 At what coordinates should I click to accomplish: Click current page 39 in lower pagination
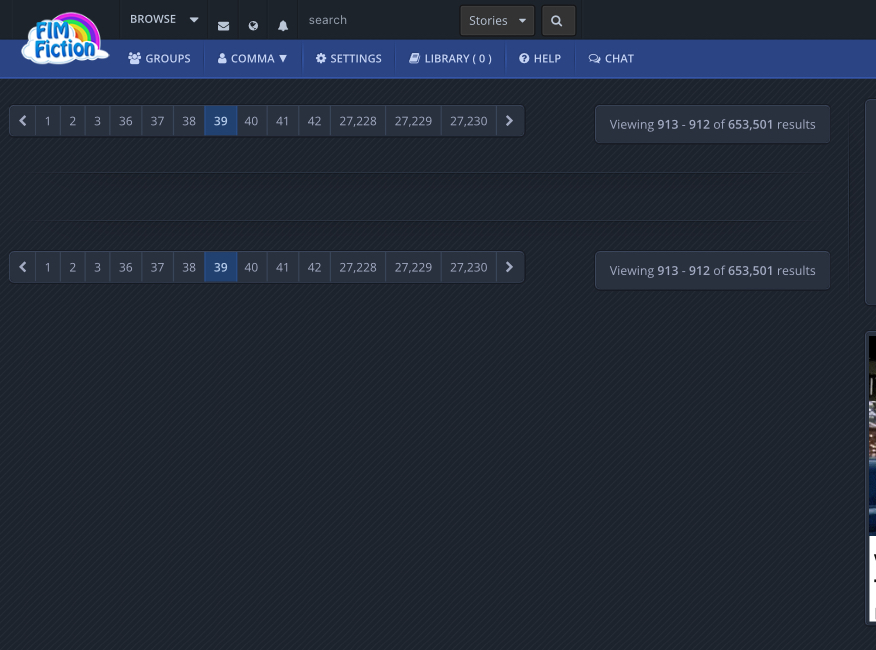[221, 267]
